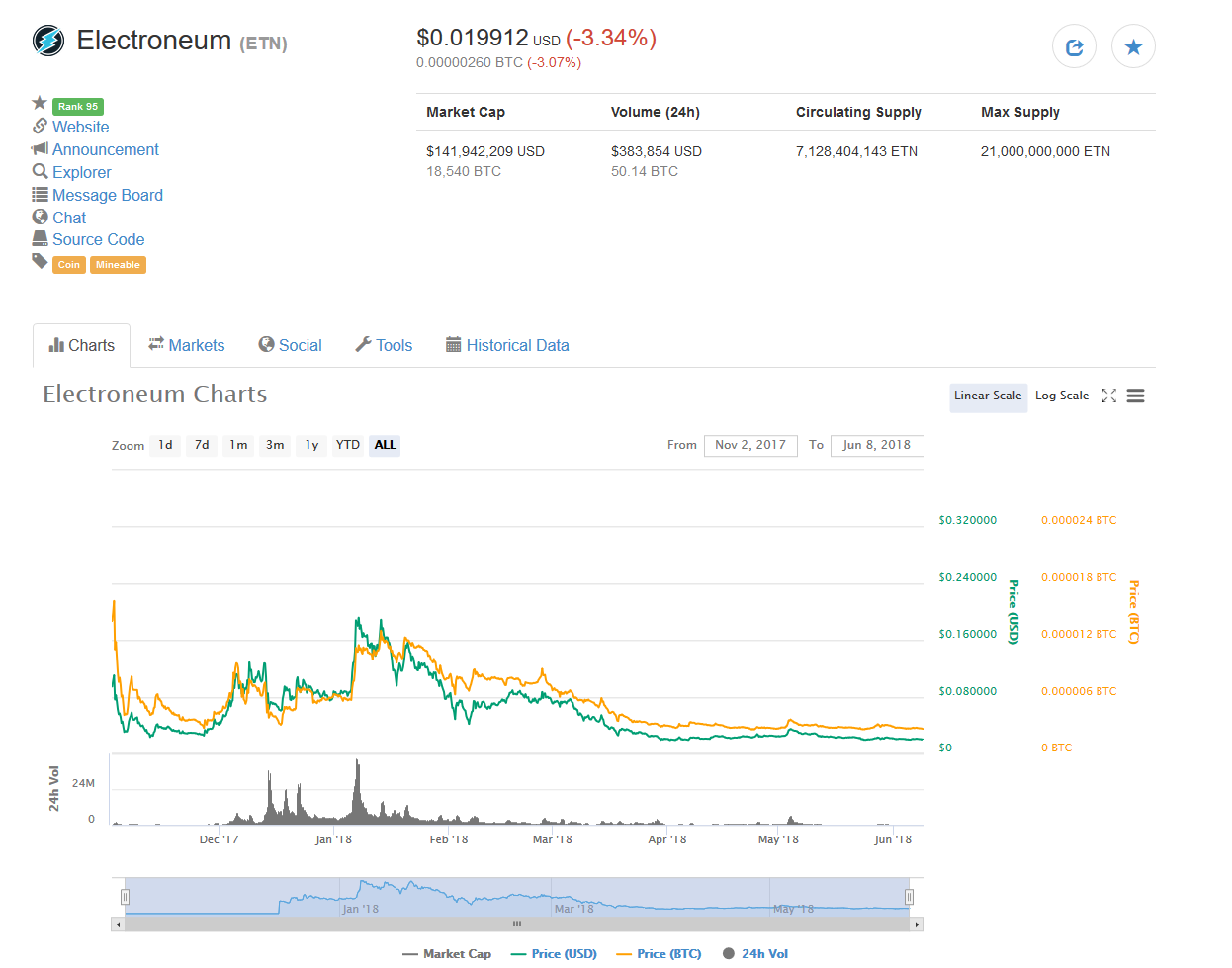Click the To date field Jun 8, 2018

point(877,445)
